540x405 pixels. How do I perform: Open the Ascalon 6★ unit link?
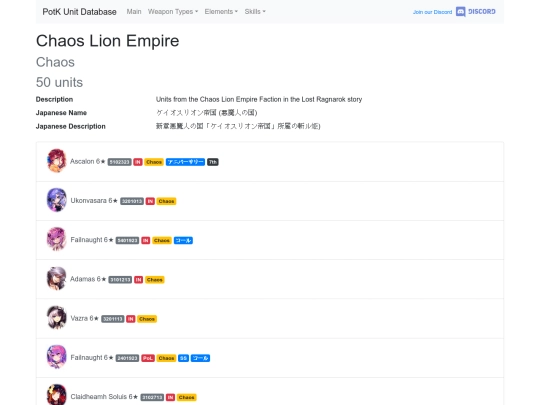pos(87,162)
